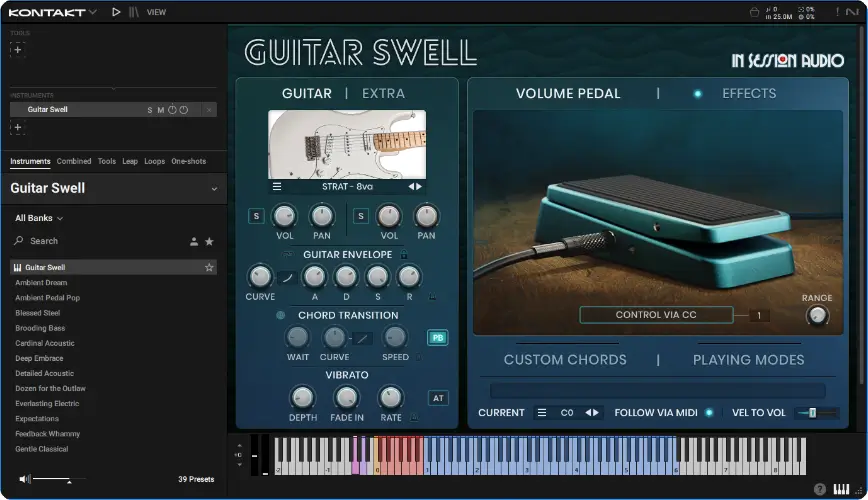868x500 pixels.
Task: Click the tempo sync icon next to R knob
Action: click(432, 297)
